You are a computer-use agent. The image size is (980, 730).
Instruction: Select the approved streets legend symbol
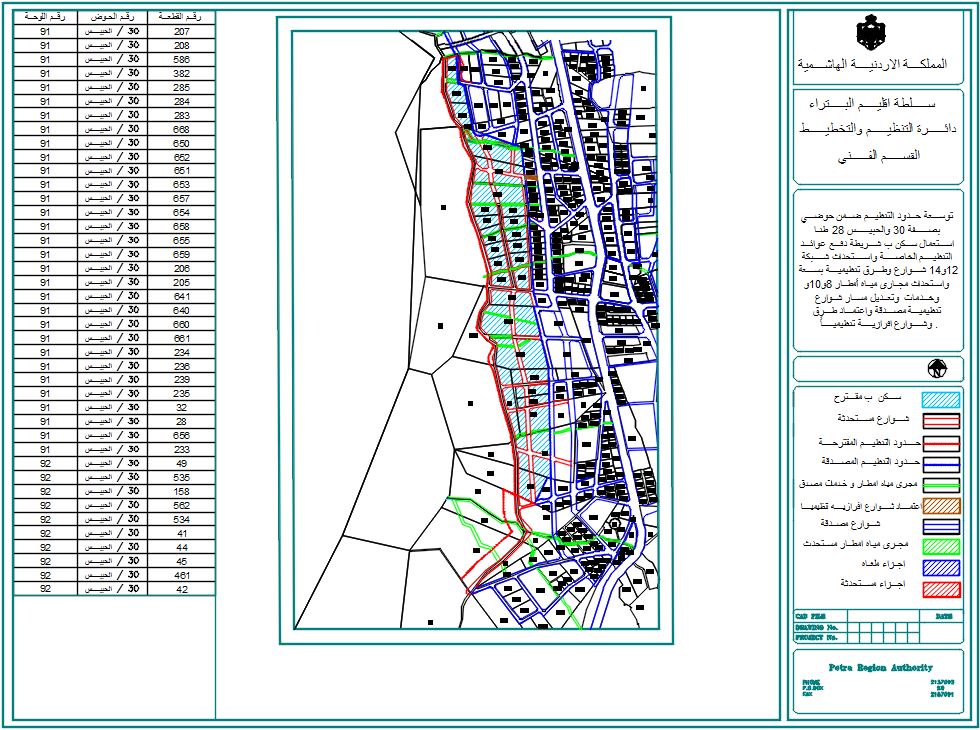[940, 525]
